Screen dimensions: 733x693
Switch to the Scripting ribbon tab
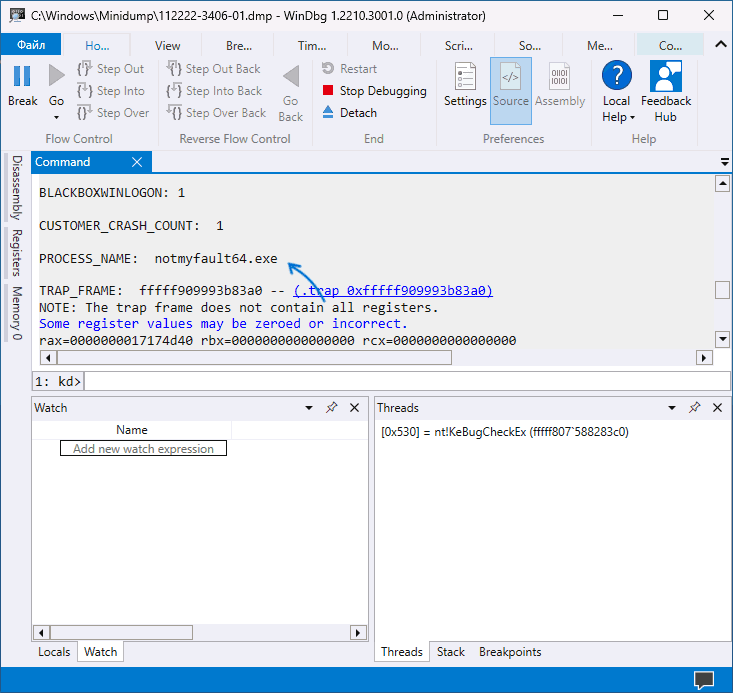point(459,46)
